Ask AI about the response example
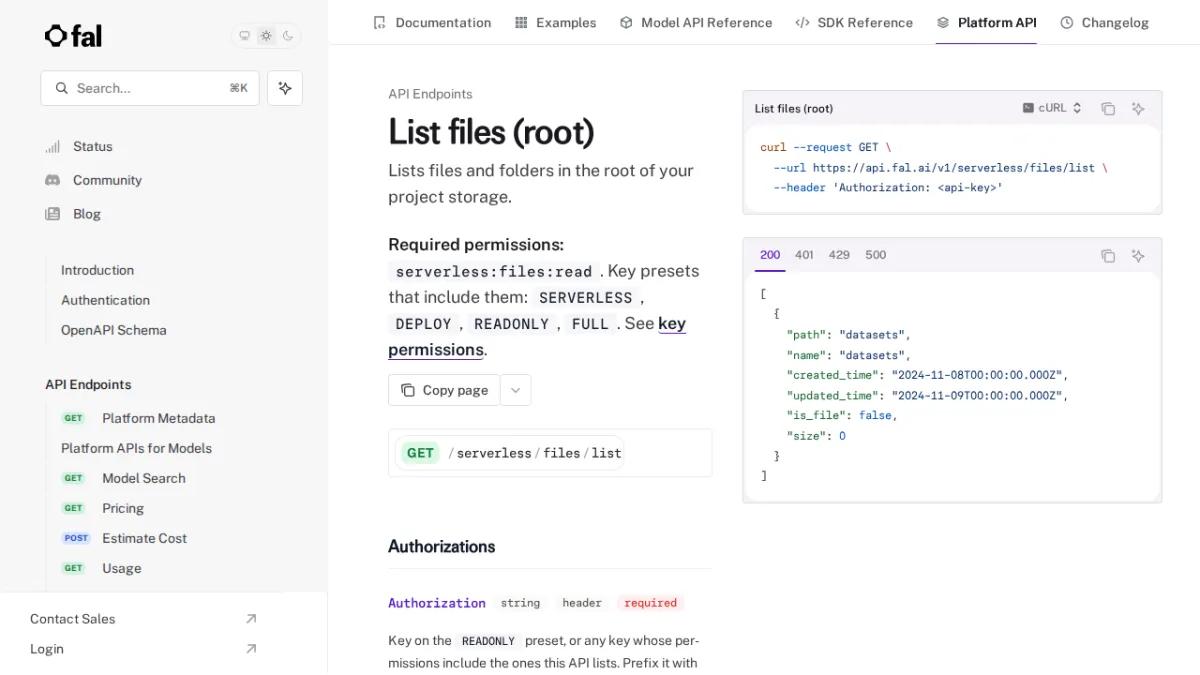Image resolution: width=1200 pixels, height=675 pixels. pos(1138,255)
